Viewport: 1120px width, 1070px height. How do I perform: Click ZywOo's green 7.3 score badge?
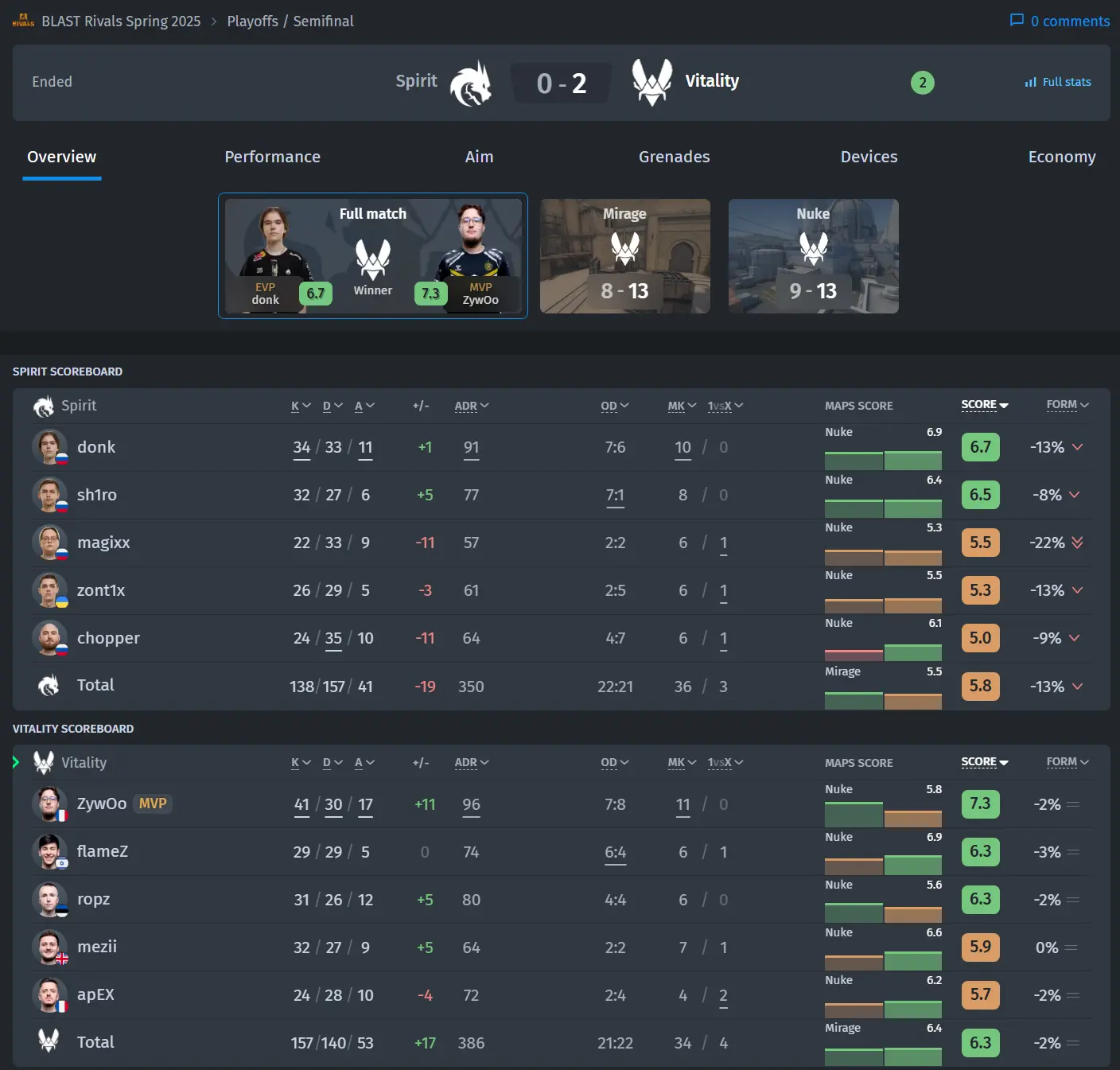point(980,804)
